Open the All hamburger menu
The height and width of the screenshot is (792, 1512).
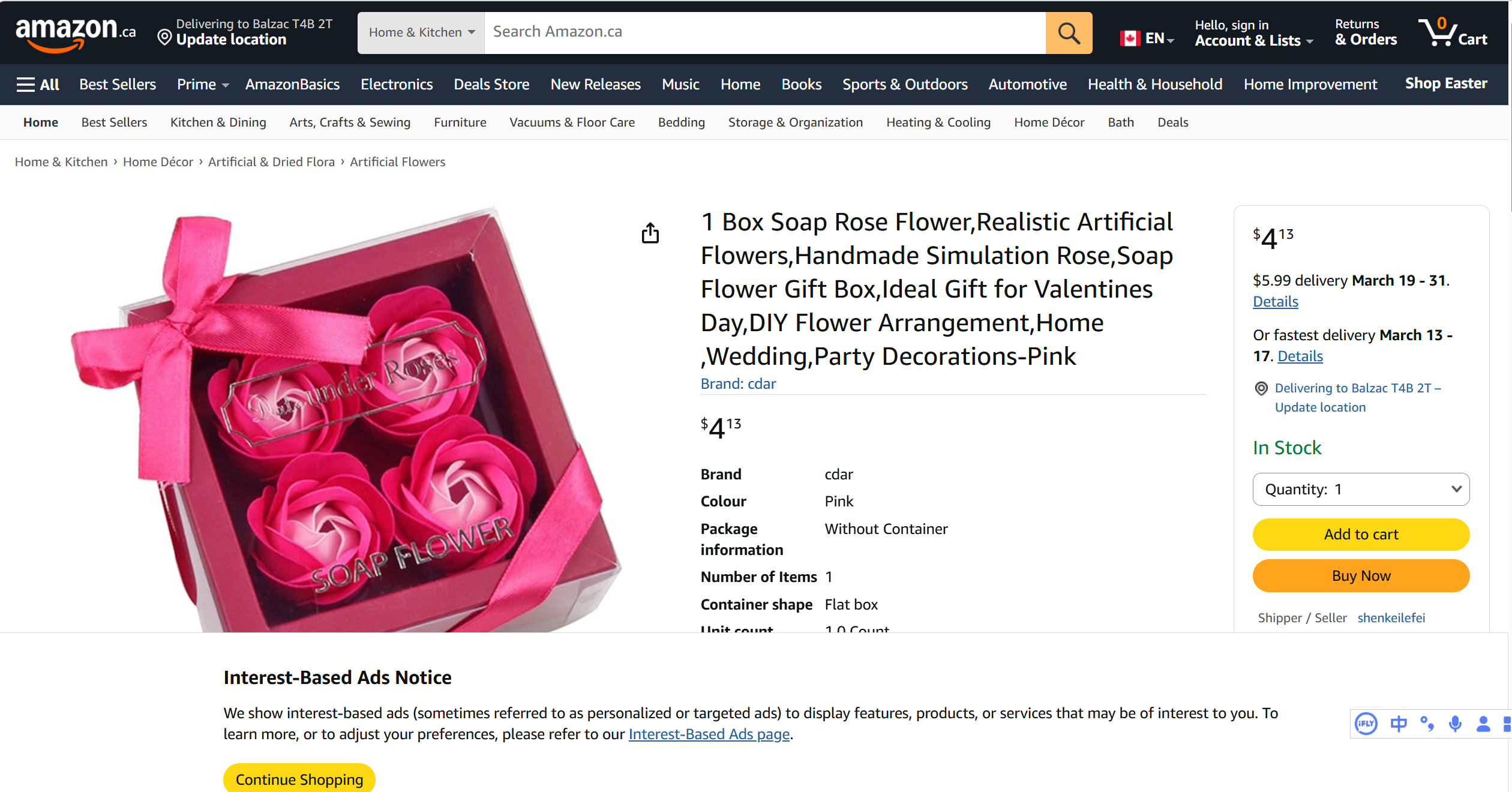tap(38, 85)
